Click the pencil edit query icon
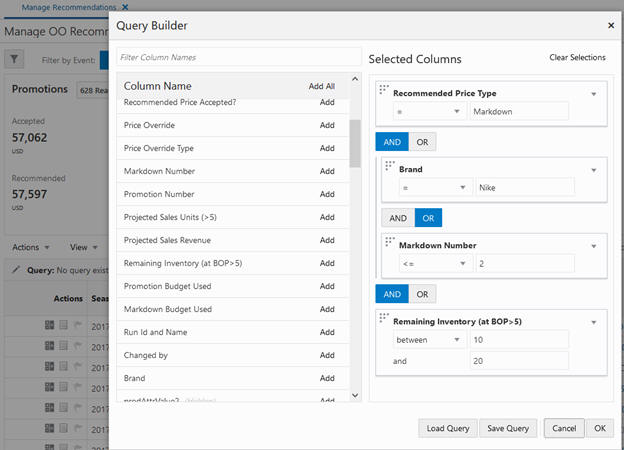Viewport: 624px width, 450px height. [16, 270]
